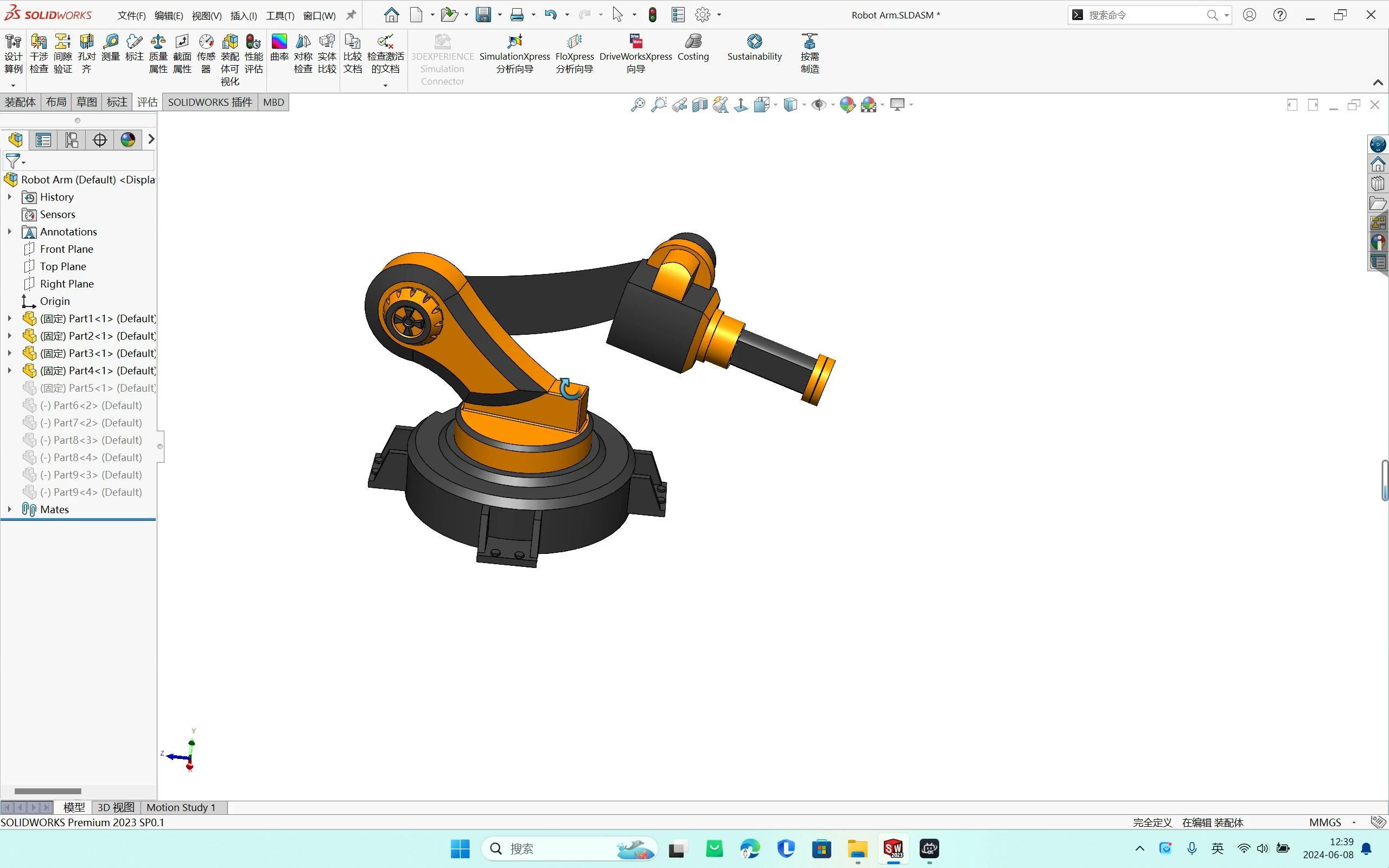Open the Apply Scene icon
The width and height of the screenshot is (1389, 868).
(x=869, y=105)
